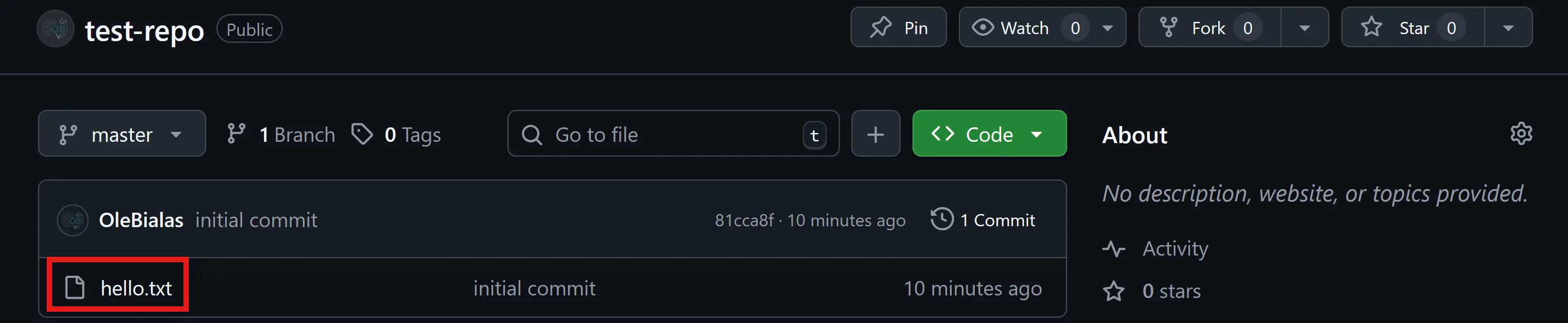The width and height of the screenshot is (1568, 323).
Task: Open the initial commit message link
Action: coord(256,220)
